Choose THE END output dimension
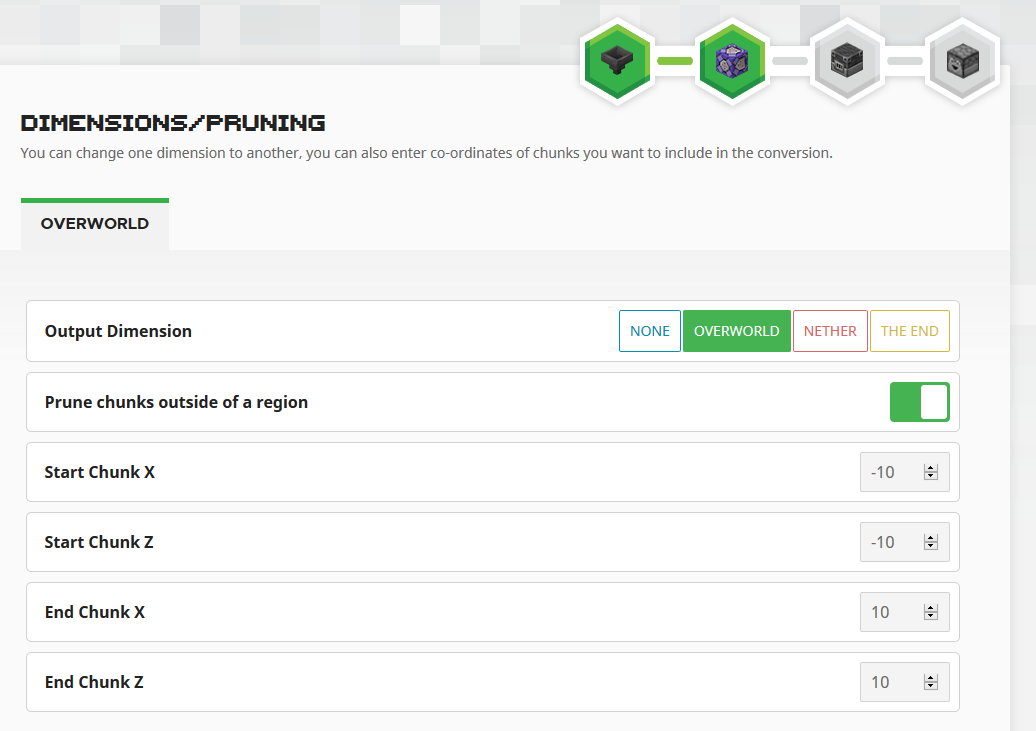This screenshot has width=1036, height=731. tap(910, 331)
